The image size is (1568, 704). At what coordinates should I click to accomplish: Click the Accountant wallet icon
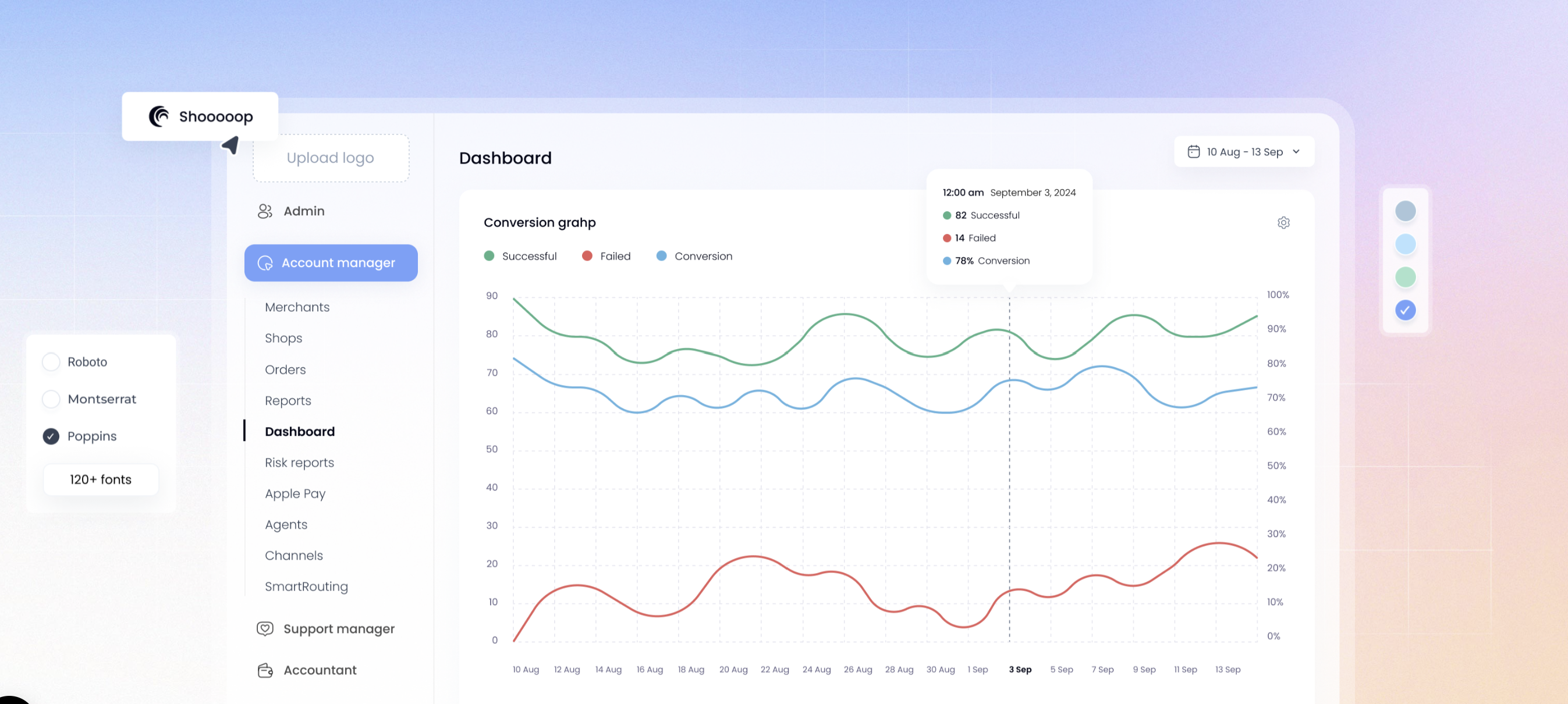[265, 670]
